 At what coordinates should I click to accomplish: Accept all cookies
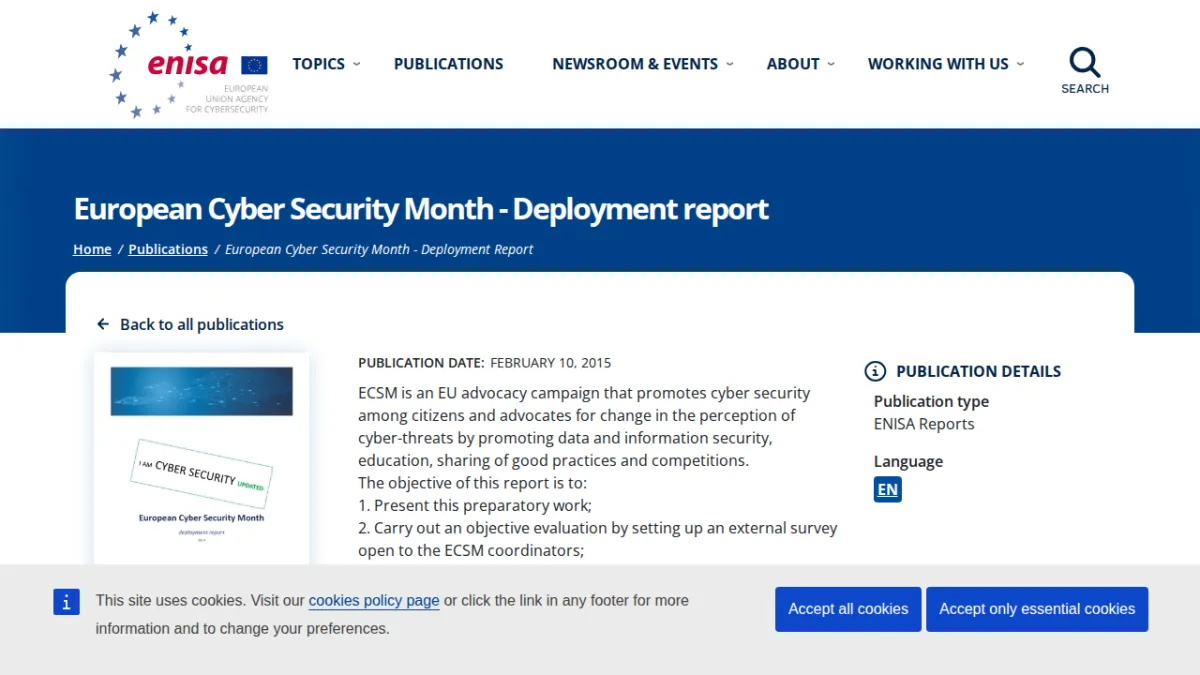(x=848, y=609)
